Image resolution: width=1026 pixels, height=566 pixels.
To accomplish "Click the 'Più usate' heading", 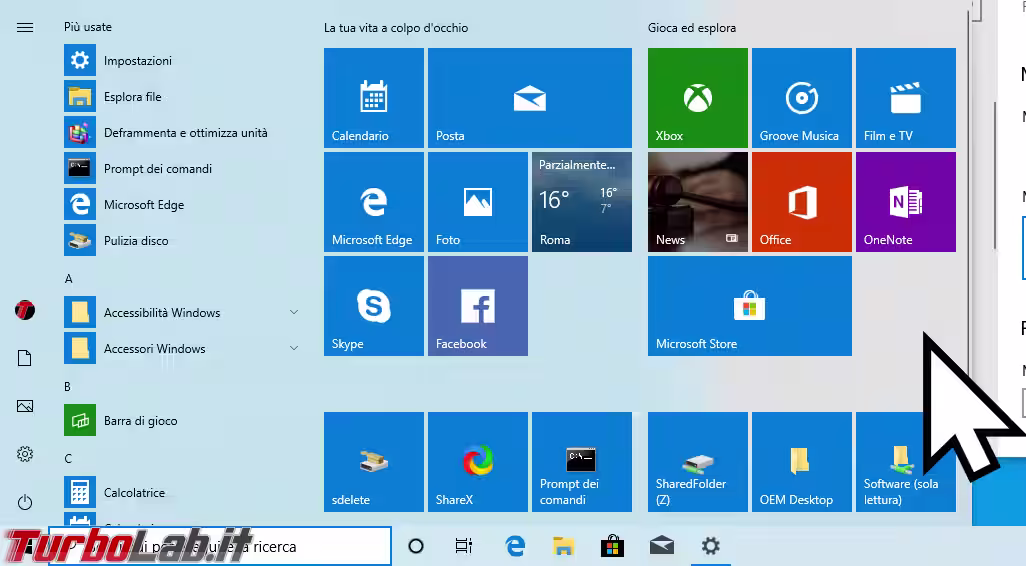I will (88, 27).
